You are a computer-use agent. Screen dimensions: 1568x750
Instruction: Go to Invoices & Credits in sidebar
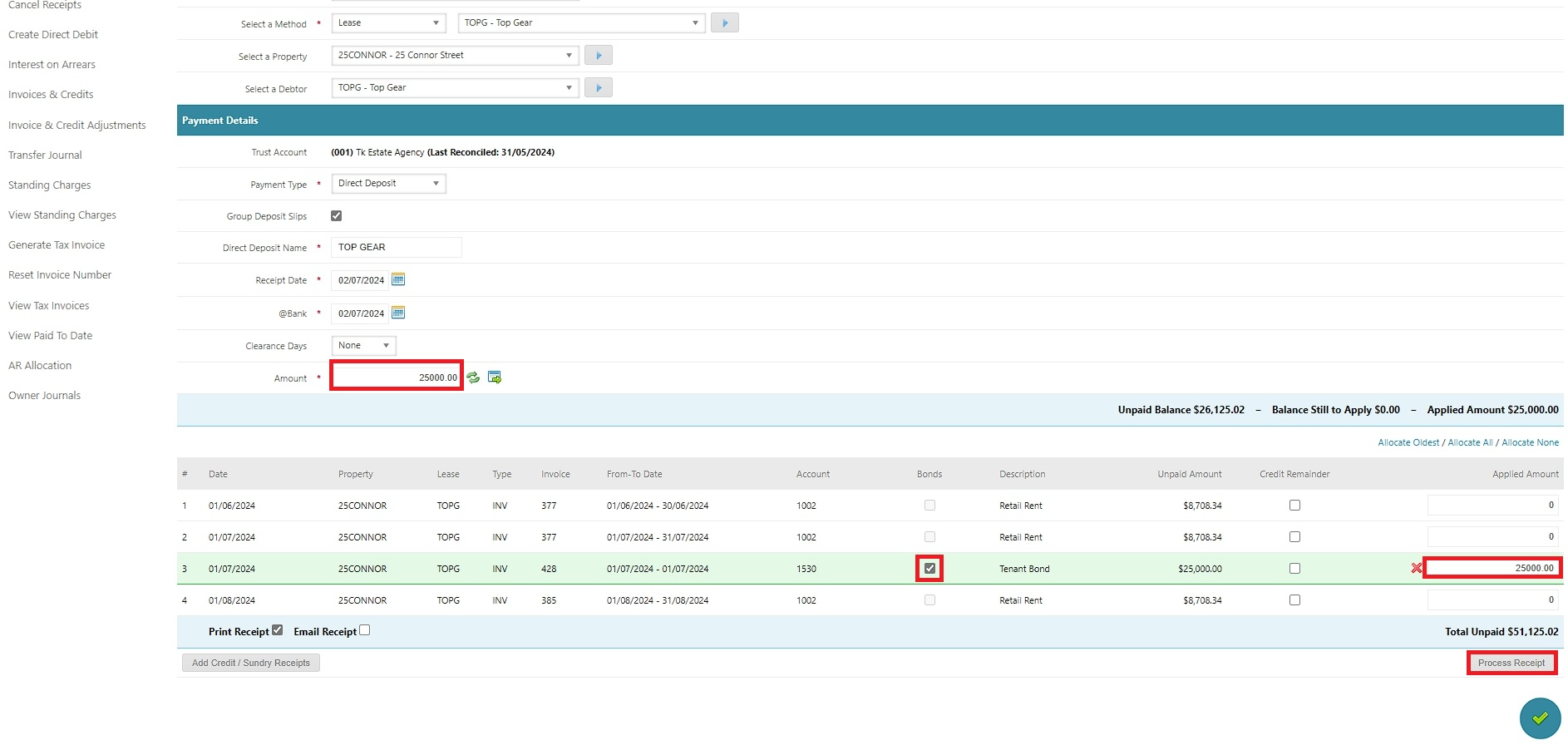click(51, 95)
